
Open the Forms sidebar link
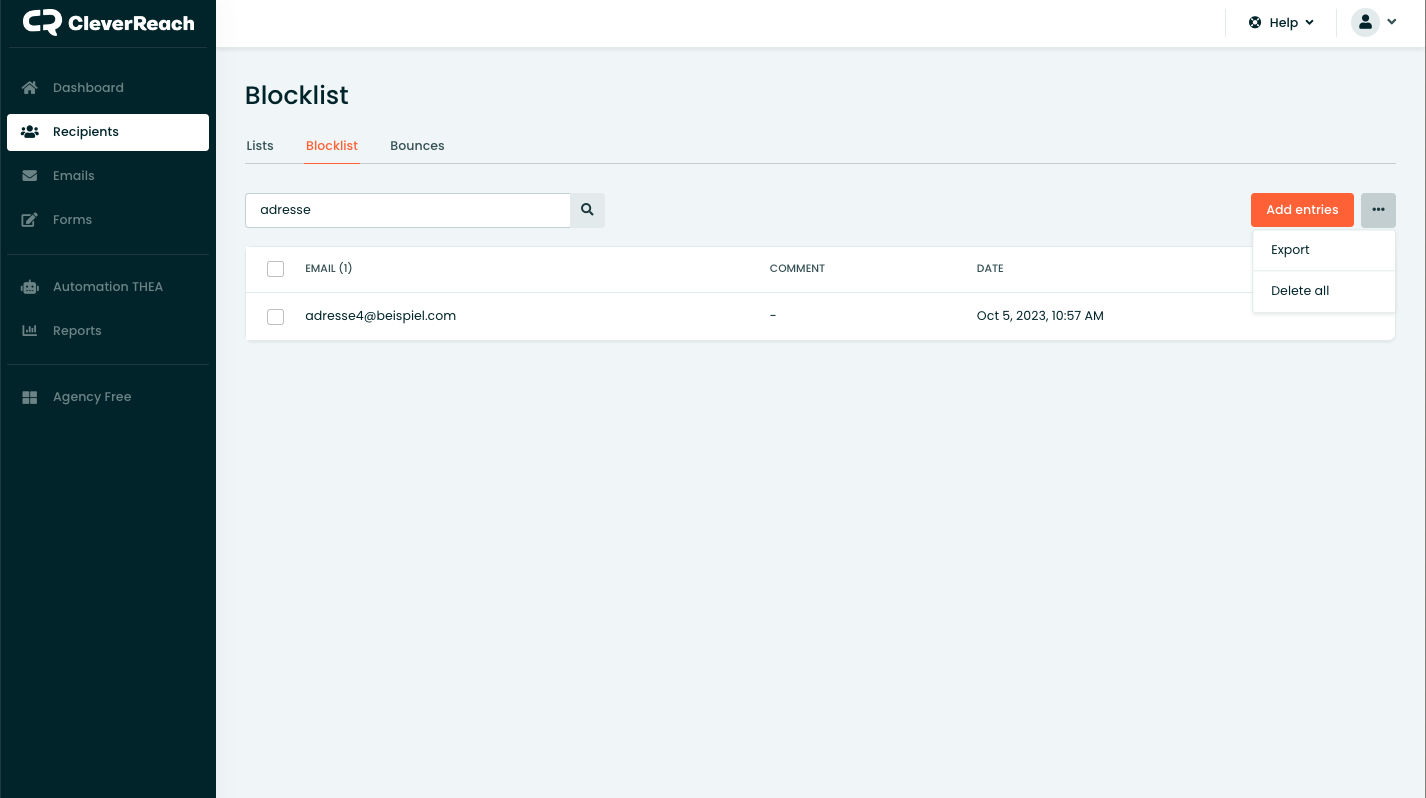108,220
